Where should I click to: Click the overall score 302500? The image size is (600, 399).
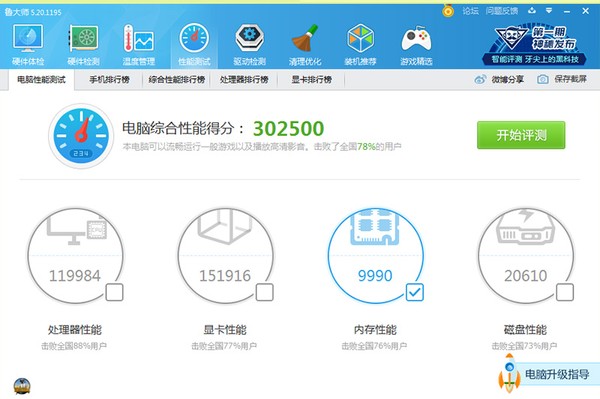289,129
